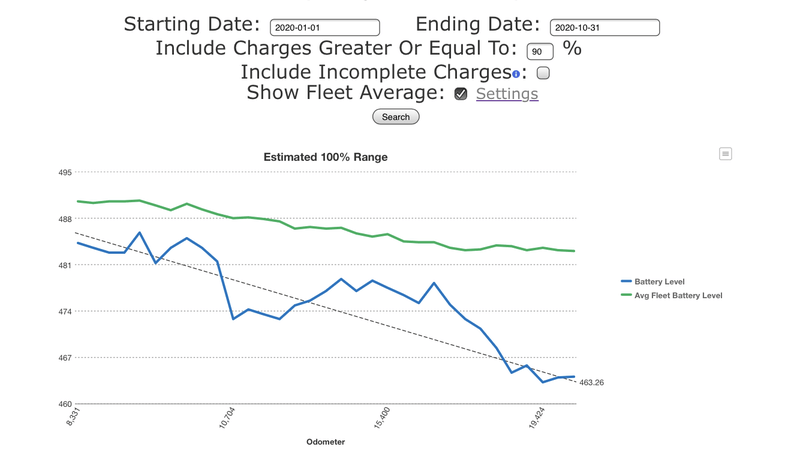Click the info icon beside Incomplete Charges
Image resolution: width=800 pixels, height=450 pixels.
pyautogui.click(x=516, y=74)
